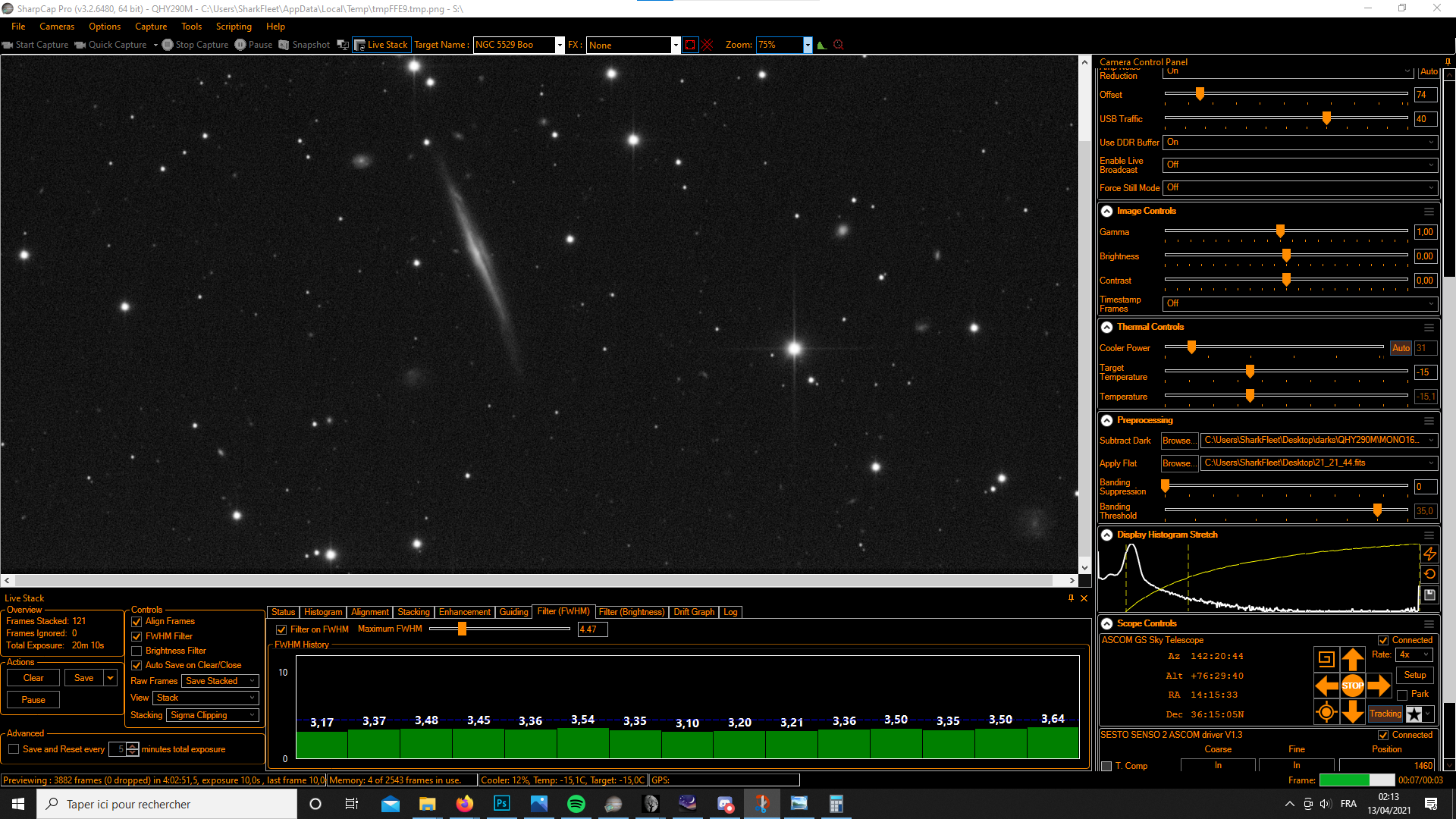
Task: Collapse the Thermal Controls section
Action: 1107,327
